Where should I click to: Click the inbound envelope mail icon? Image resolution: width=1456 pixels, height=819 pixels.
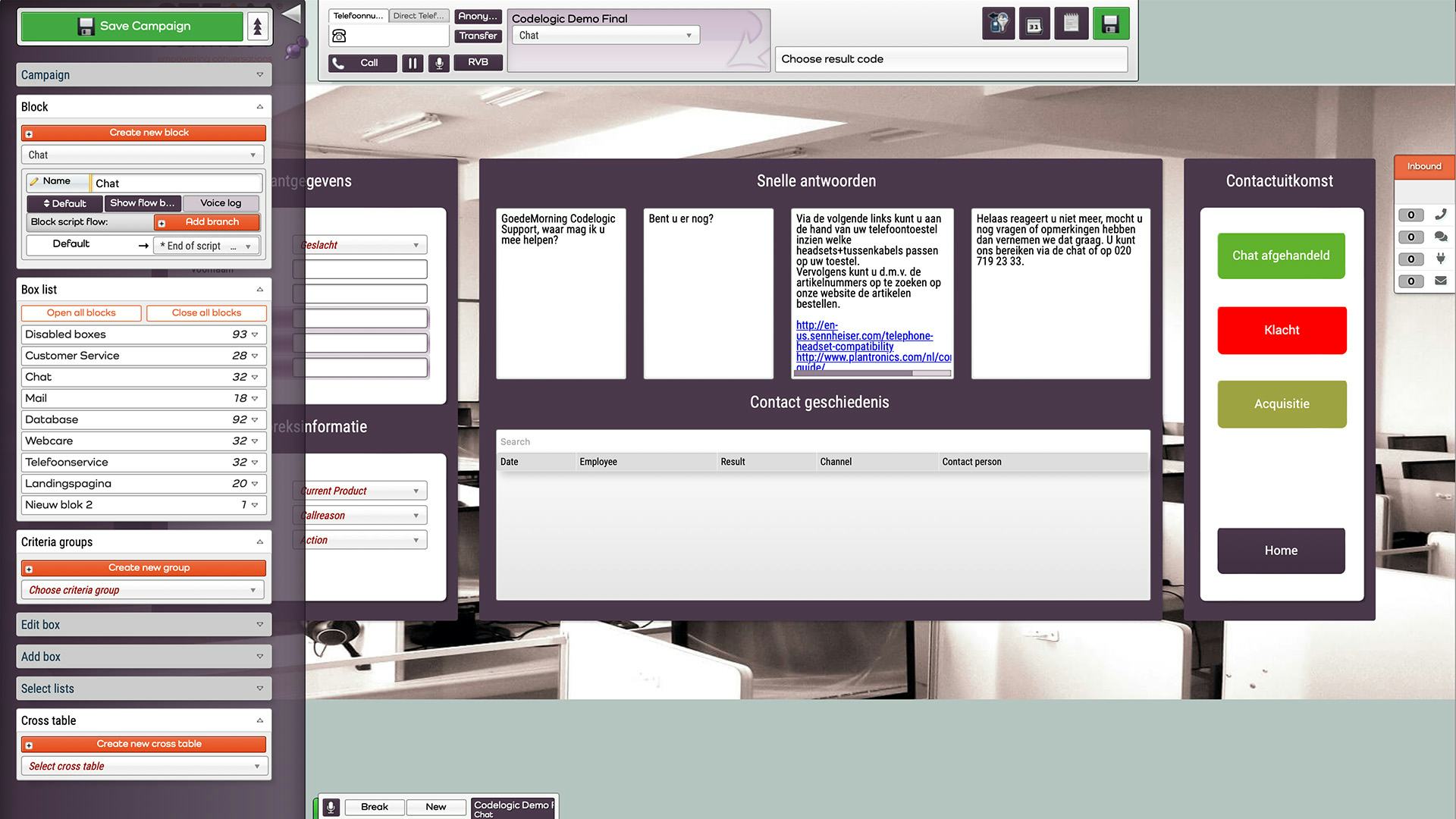pos(1441,281)
